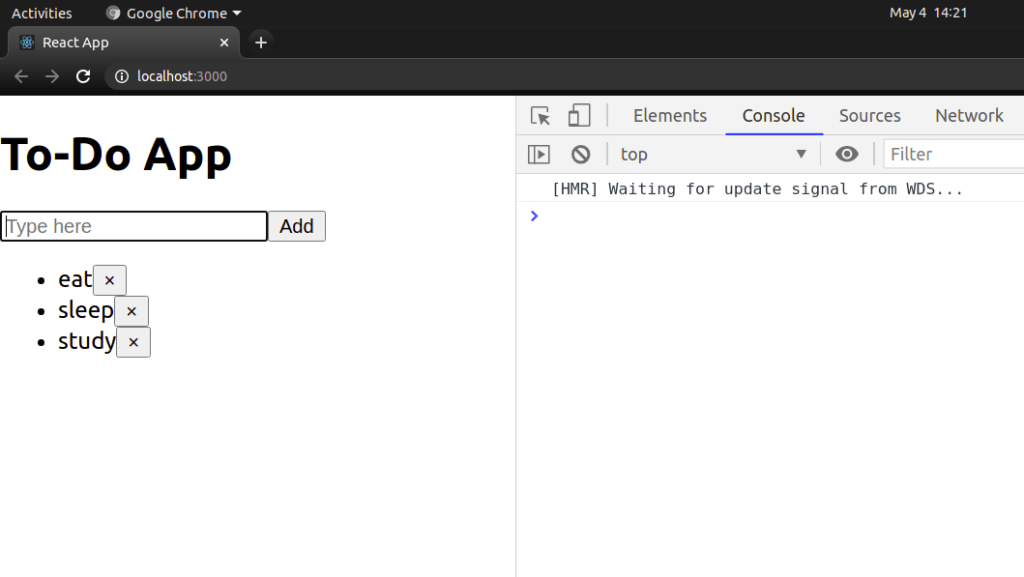Image resolution: width=1024 pixels, height=577 pixels.
Task: Focus the "Type here" input field
Action: click(133, 226)
